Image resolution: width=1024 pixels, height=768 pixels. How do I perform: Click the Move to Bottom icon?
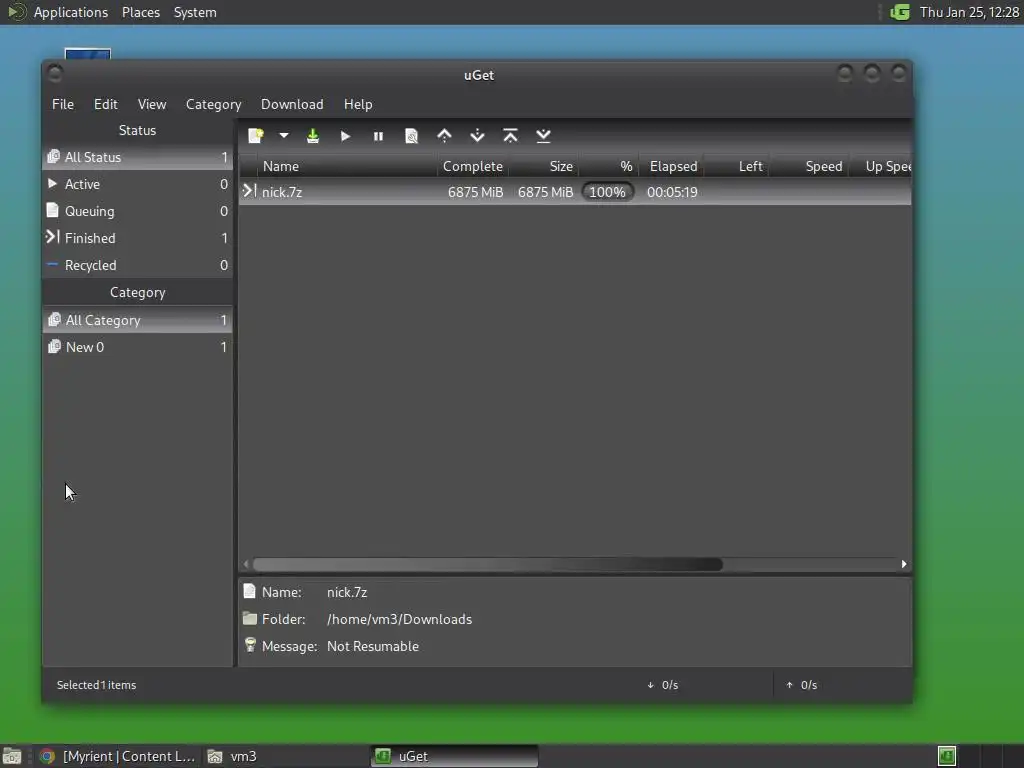[543, 136]
